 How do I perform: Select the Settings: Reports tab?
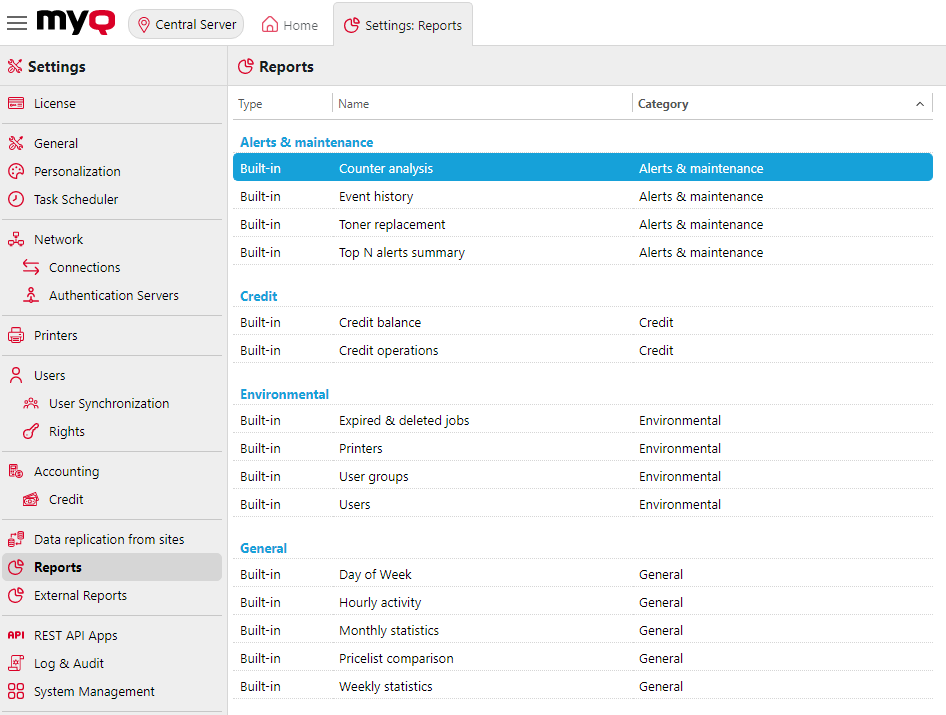point(403,25)
